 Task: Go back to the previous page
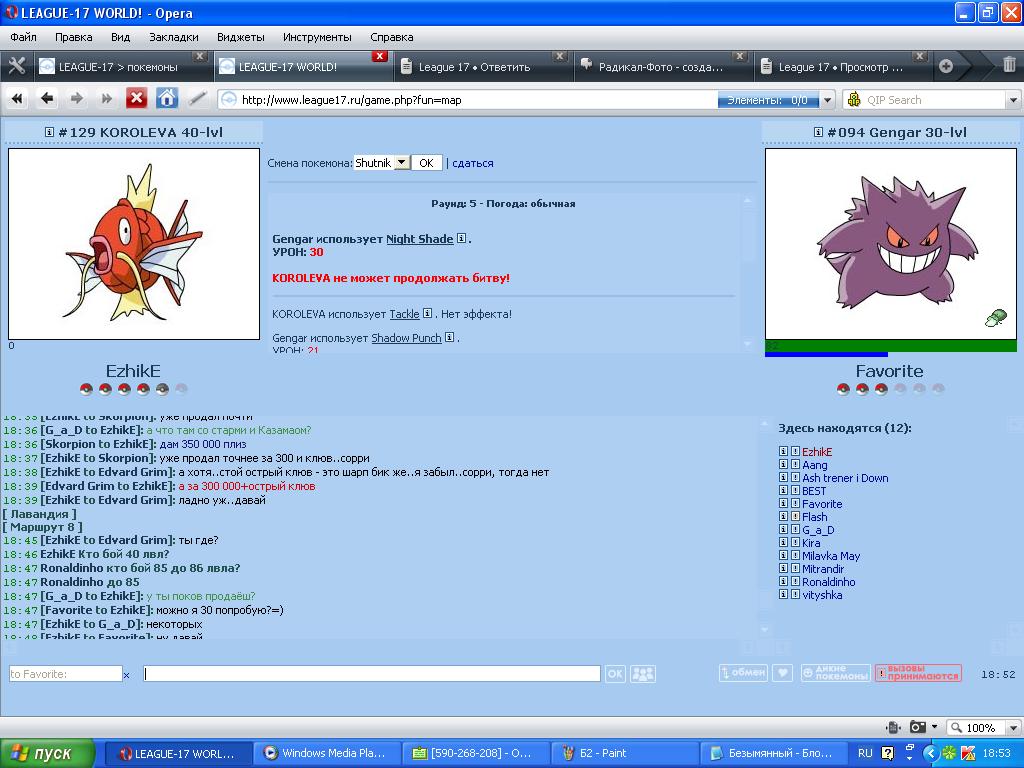tap(46, 99)
